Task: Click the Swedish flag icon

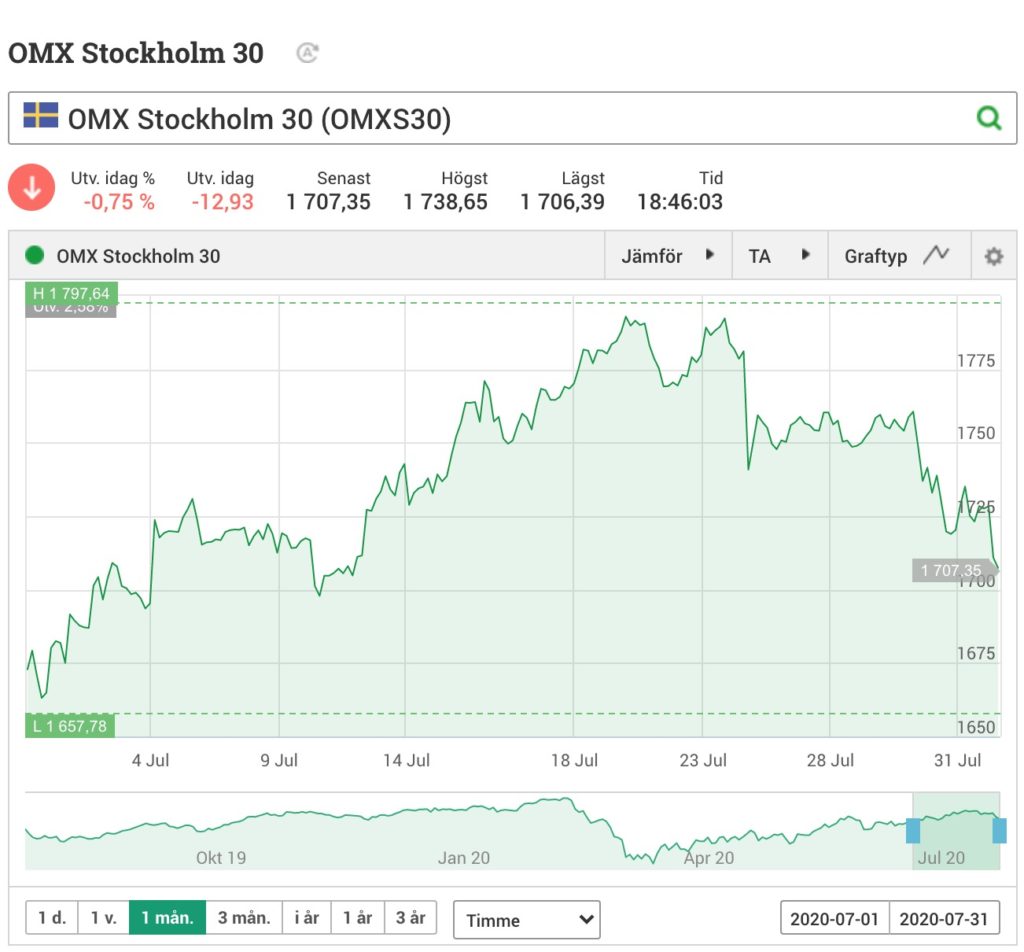Action: coord(40,115)
